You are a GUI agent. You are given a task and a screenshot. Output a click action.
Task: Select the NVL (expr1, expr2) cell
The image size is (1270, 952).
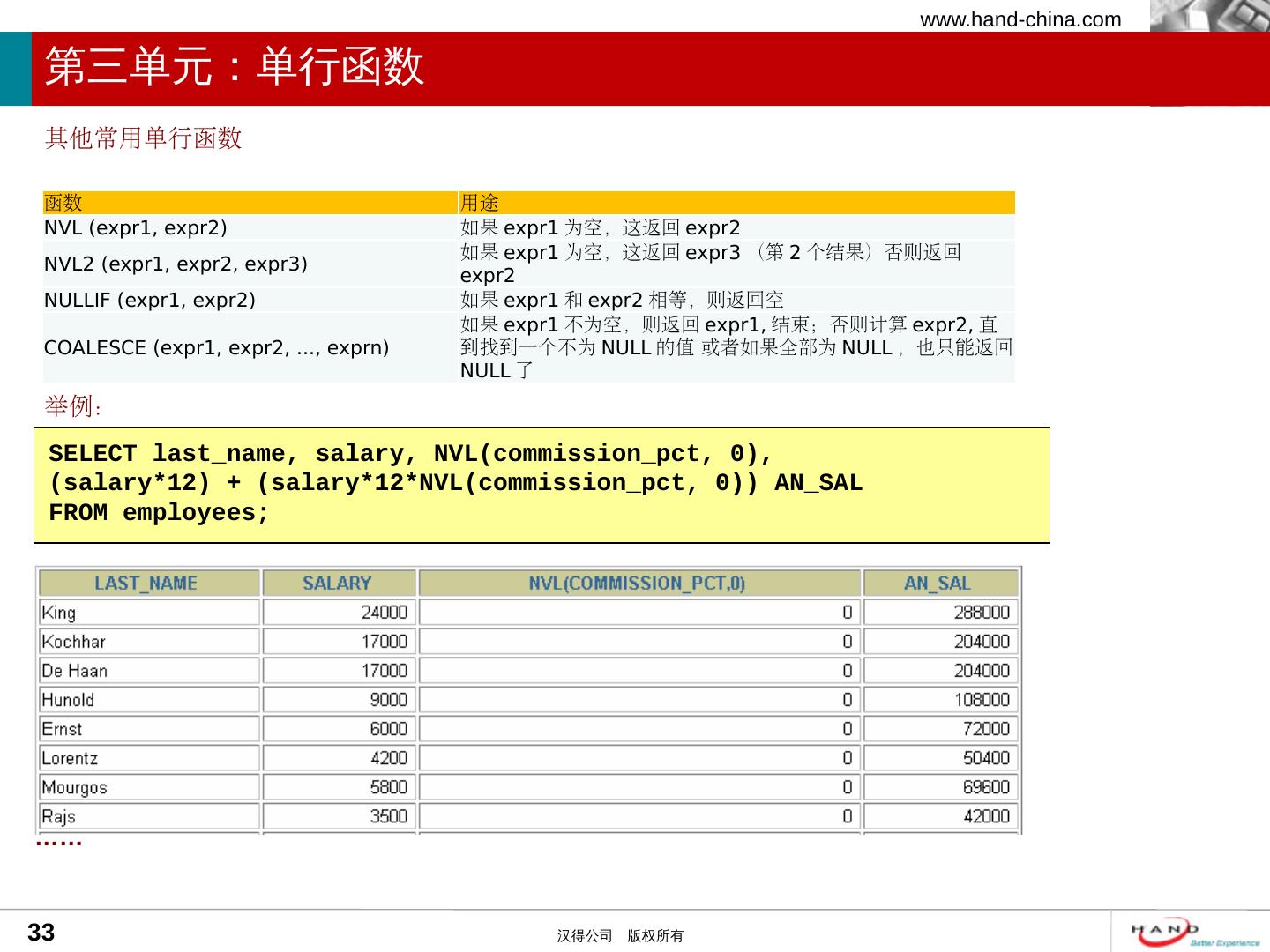(x=136, y=228)
